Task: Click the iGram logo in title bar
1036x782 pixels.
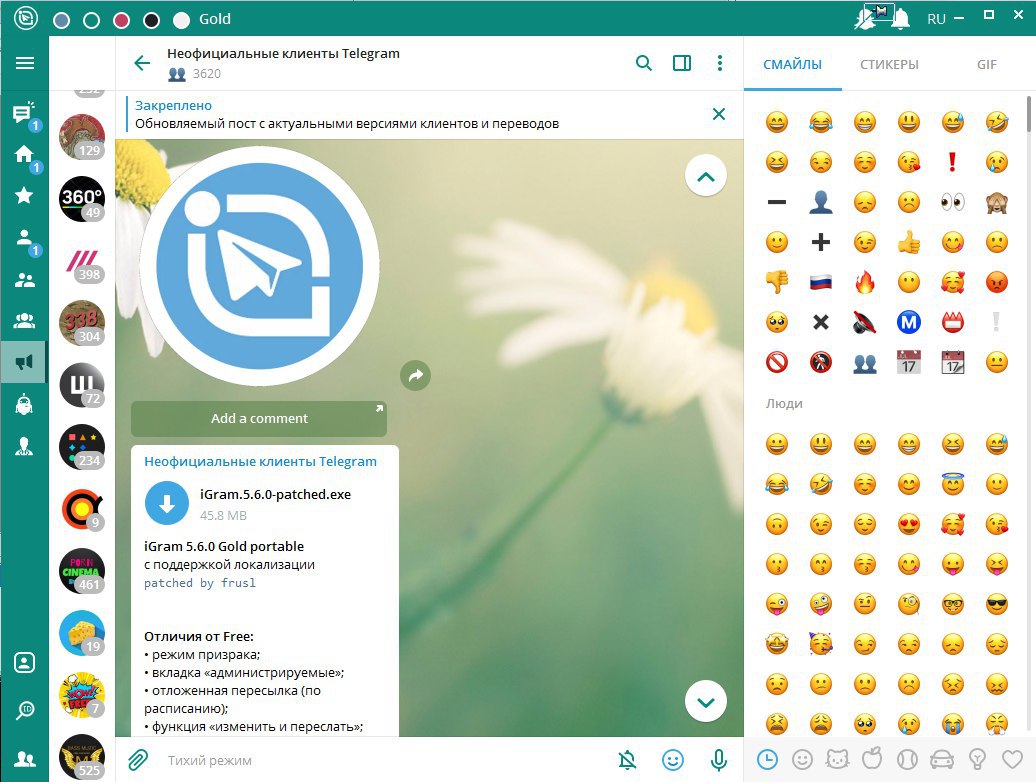Action: point(26,19)
